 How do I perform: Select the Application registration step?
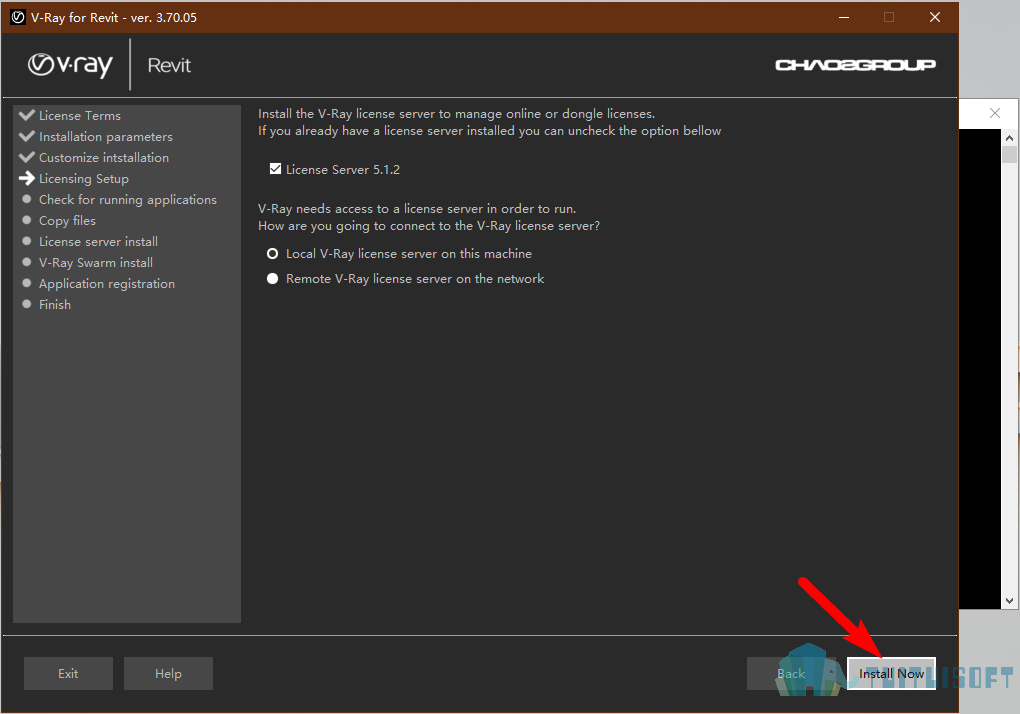pyautogui.click(x=107, y=284)
